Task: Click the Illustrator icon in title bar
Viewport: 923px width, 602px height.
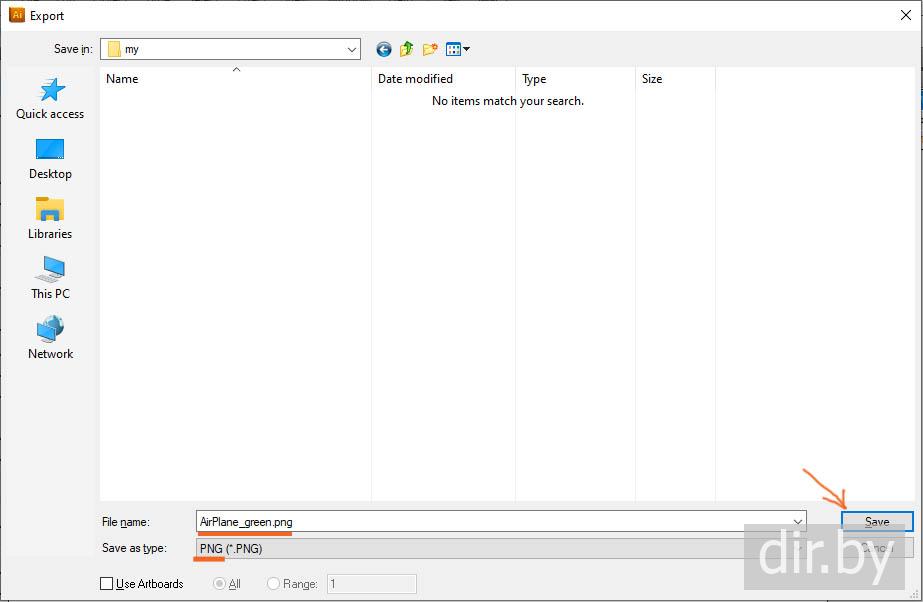Action: pos(16,15)
